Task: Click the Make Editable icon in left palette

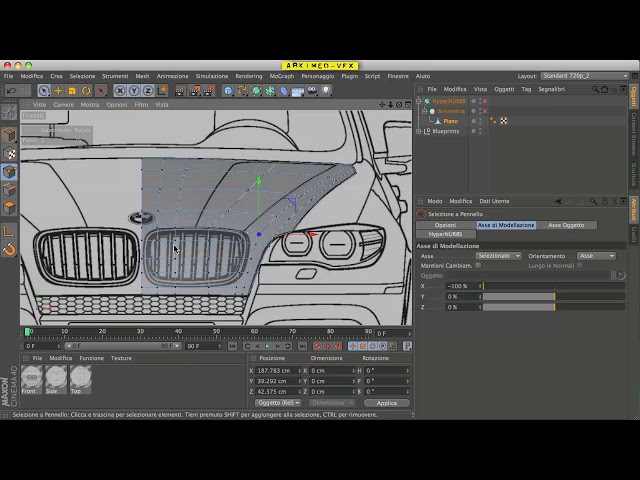Action: (x=9, y=113)
